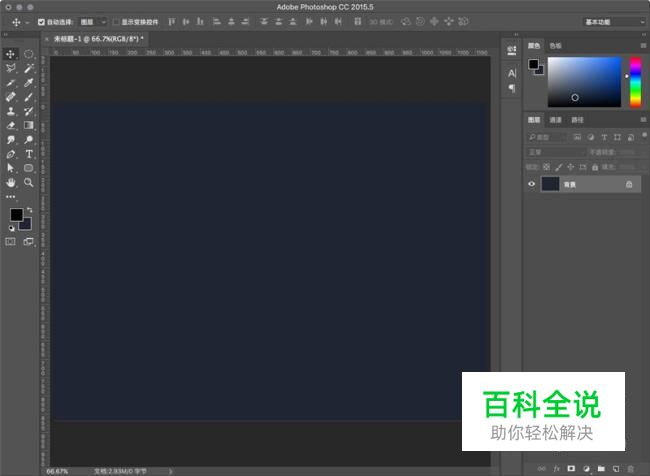Select the Slice tool
The image size is (650, 476).
tap(10, 83)
